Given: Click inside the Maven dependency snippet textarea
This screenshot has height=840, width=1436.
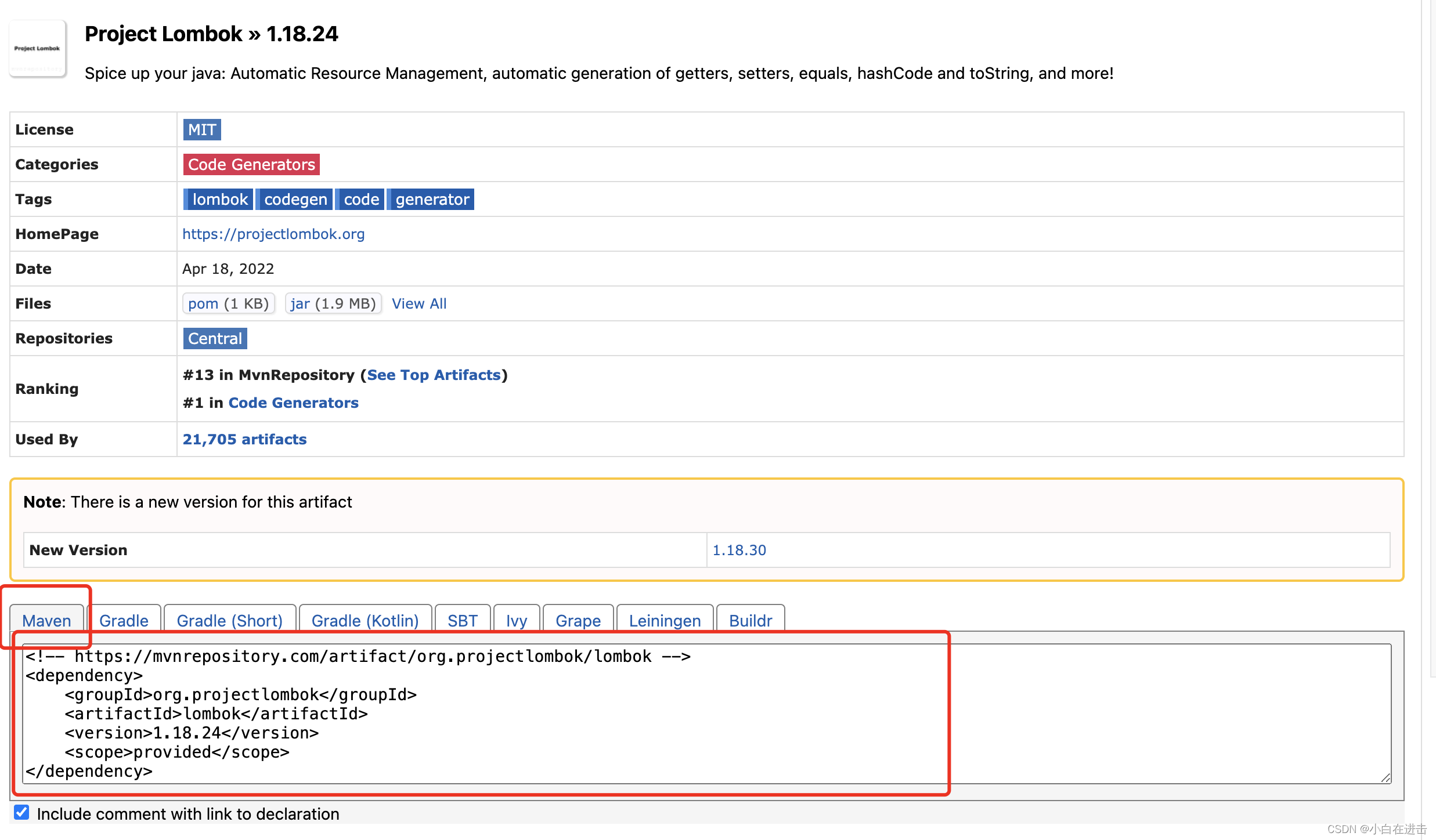Looking at the screenshot, I should coord(707,714).
